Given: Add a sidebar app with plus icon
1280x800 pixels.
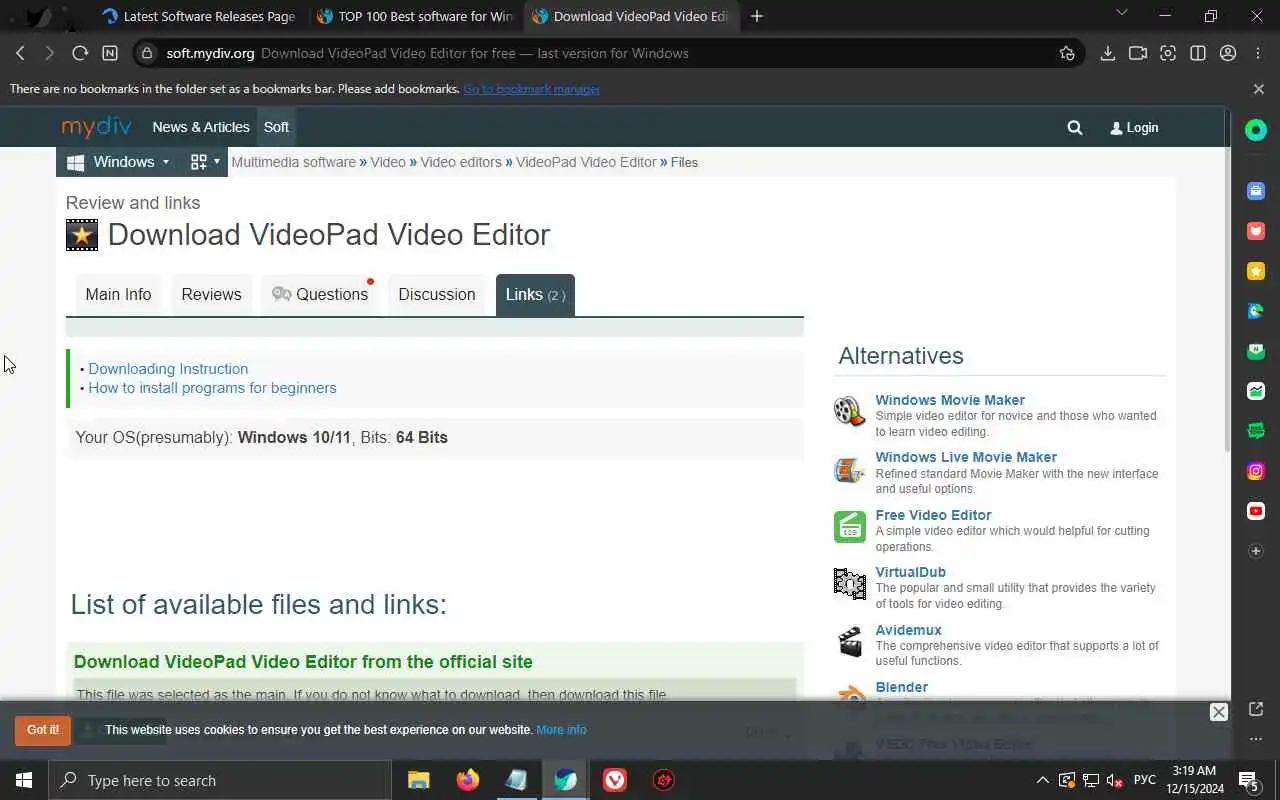Looking at the screenshot, I should pyautogui.click(x=1256, y=551).
